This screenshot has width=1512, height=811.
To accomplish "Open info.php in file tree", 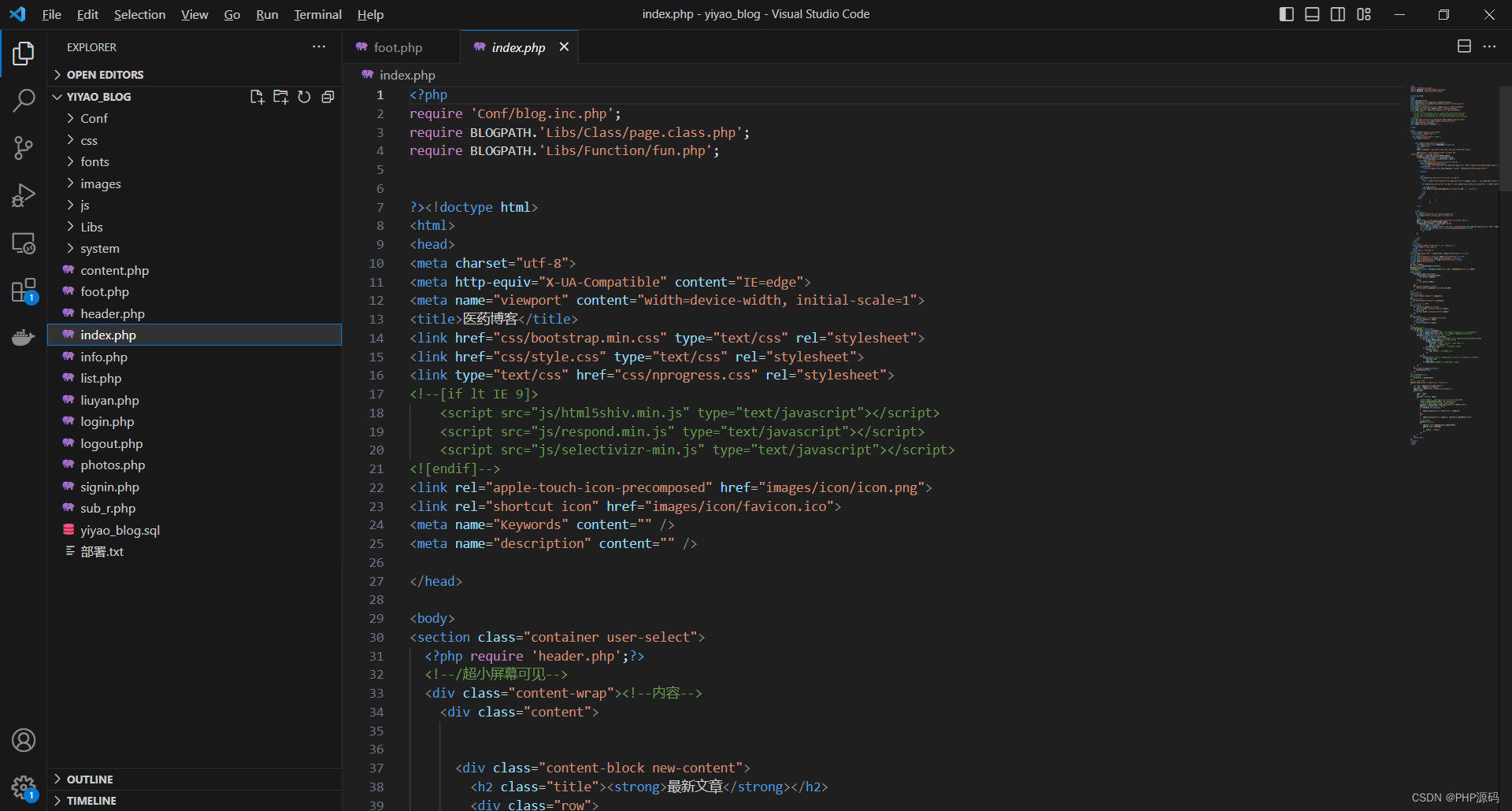I will click(195, 357).
